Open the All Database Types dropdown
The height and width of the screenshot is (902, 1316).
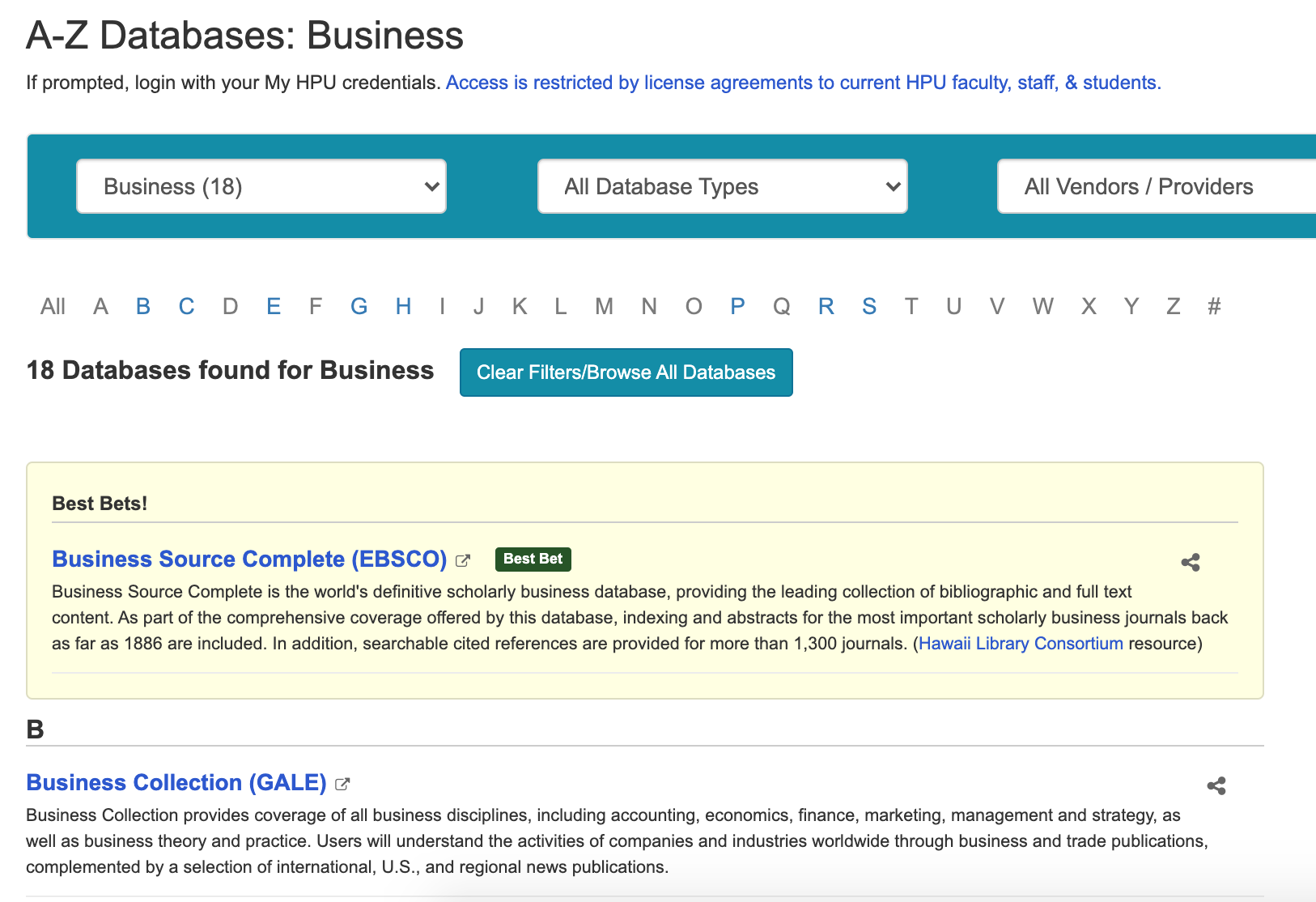pos(723,186)
